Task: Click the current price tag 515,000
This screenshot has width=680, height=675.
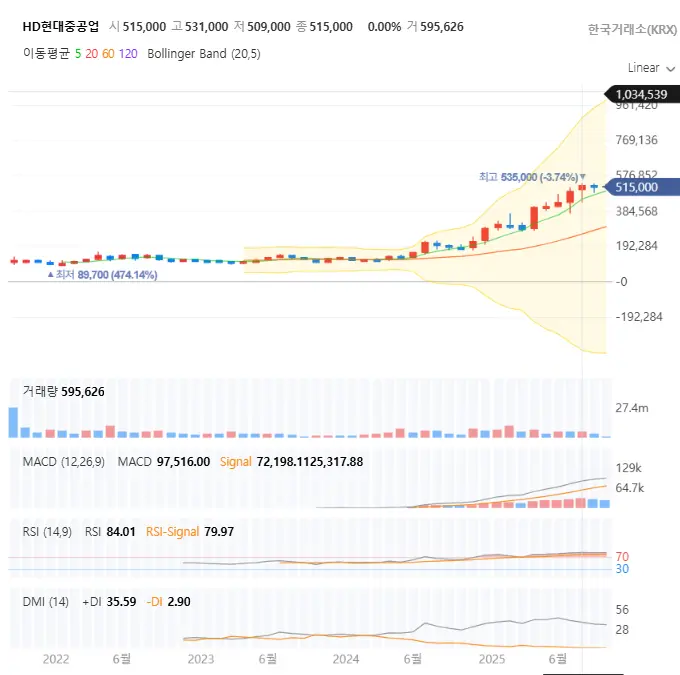Action: coord(642,187)
